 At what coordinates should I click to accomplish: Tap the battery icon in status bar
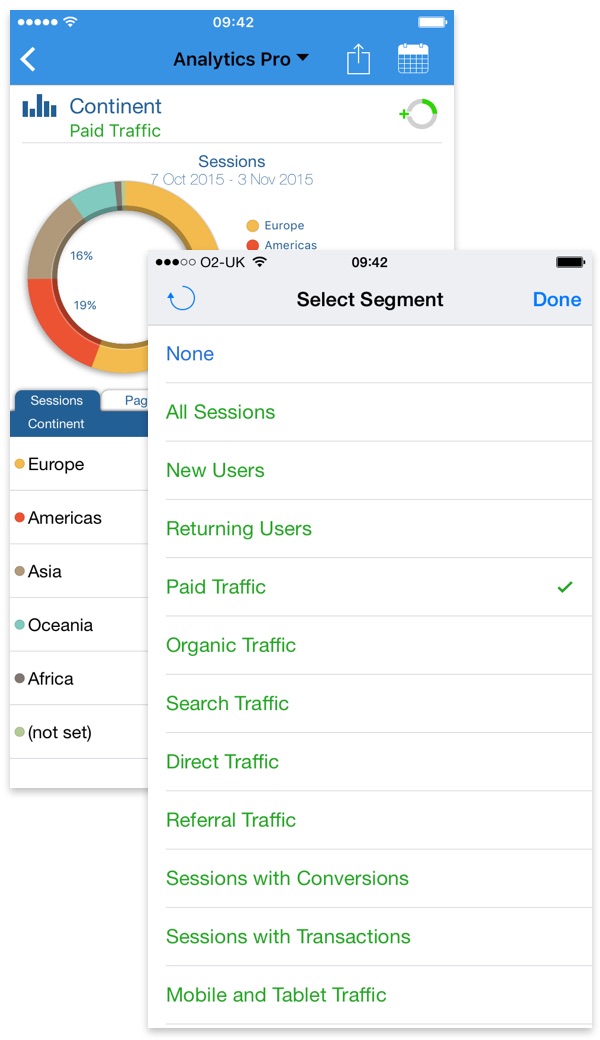pyautogui.click(x=570, y=262)
